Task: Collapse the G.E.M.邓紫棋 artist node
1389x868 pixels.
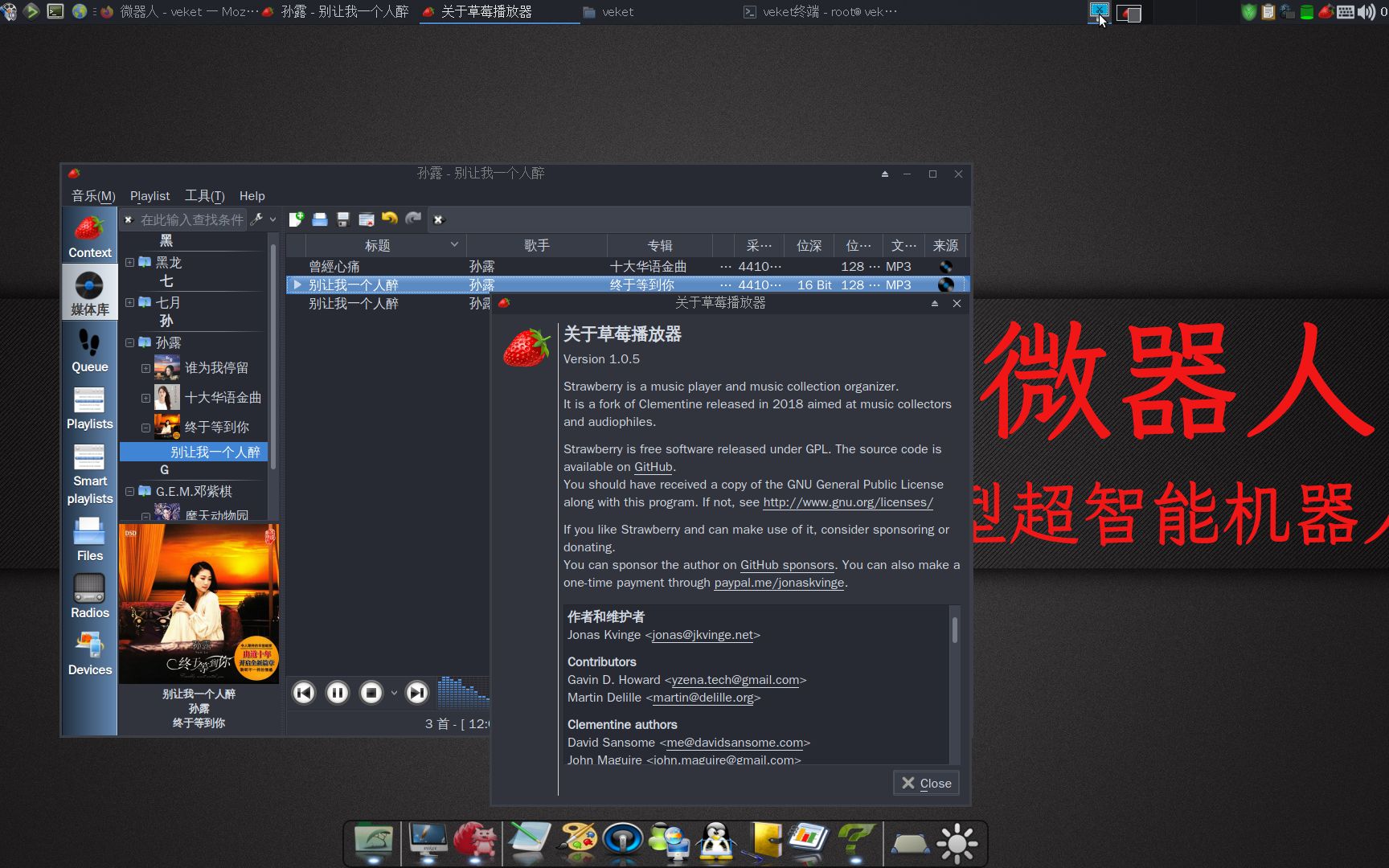Action: (129, 491)
